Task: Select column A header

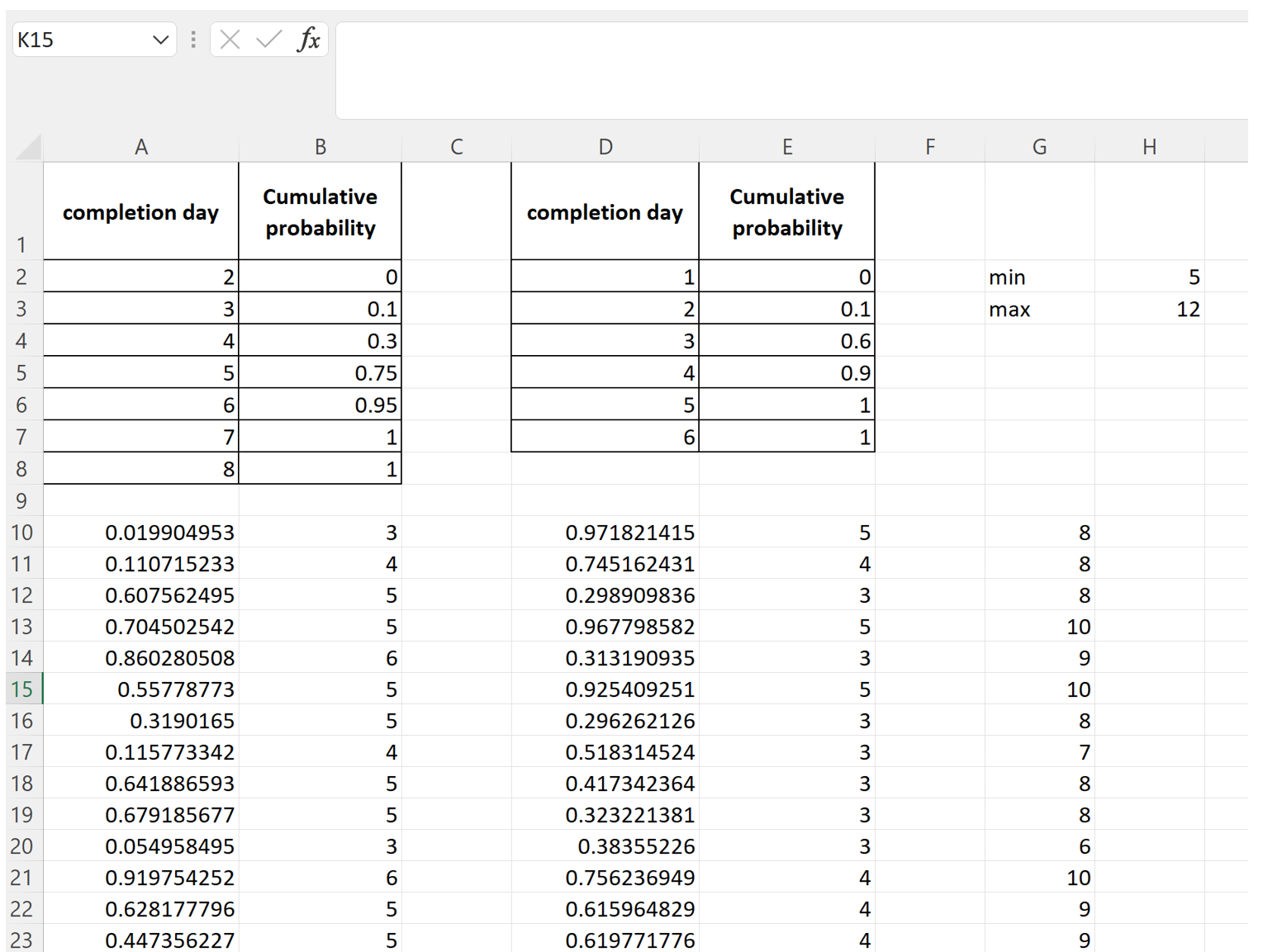Action: 141,147
